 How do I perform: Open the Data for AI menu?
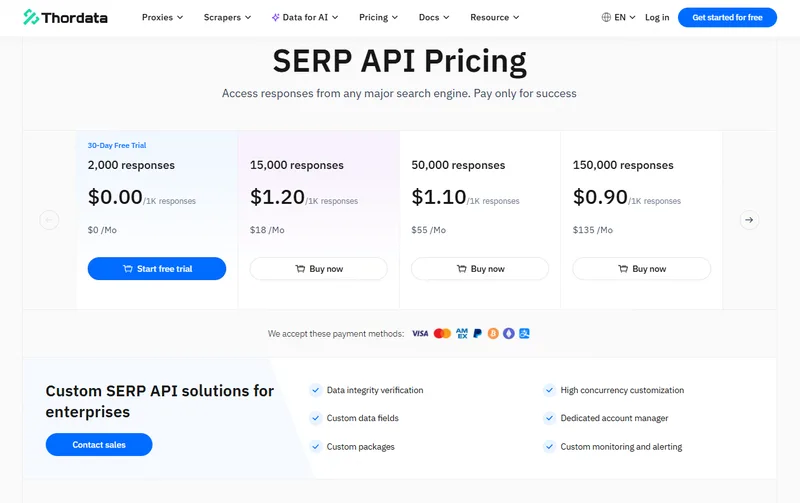pyautogui.click(x=305, y=17)
